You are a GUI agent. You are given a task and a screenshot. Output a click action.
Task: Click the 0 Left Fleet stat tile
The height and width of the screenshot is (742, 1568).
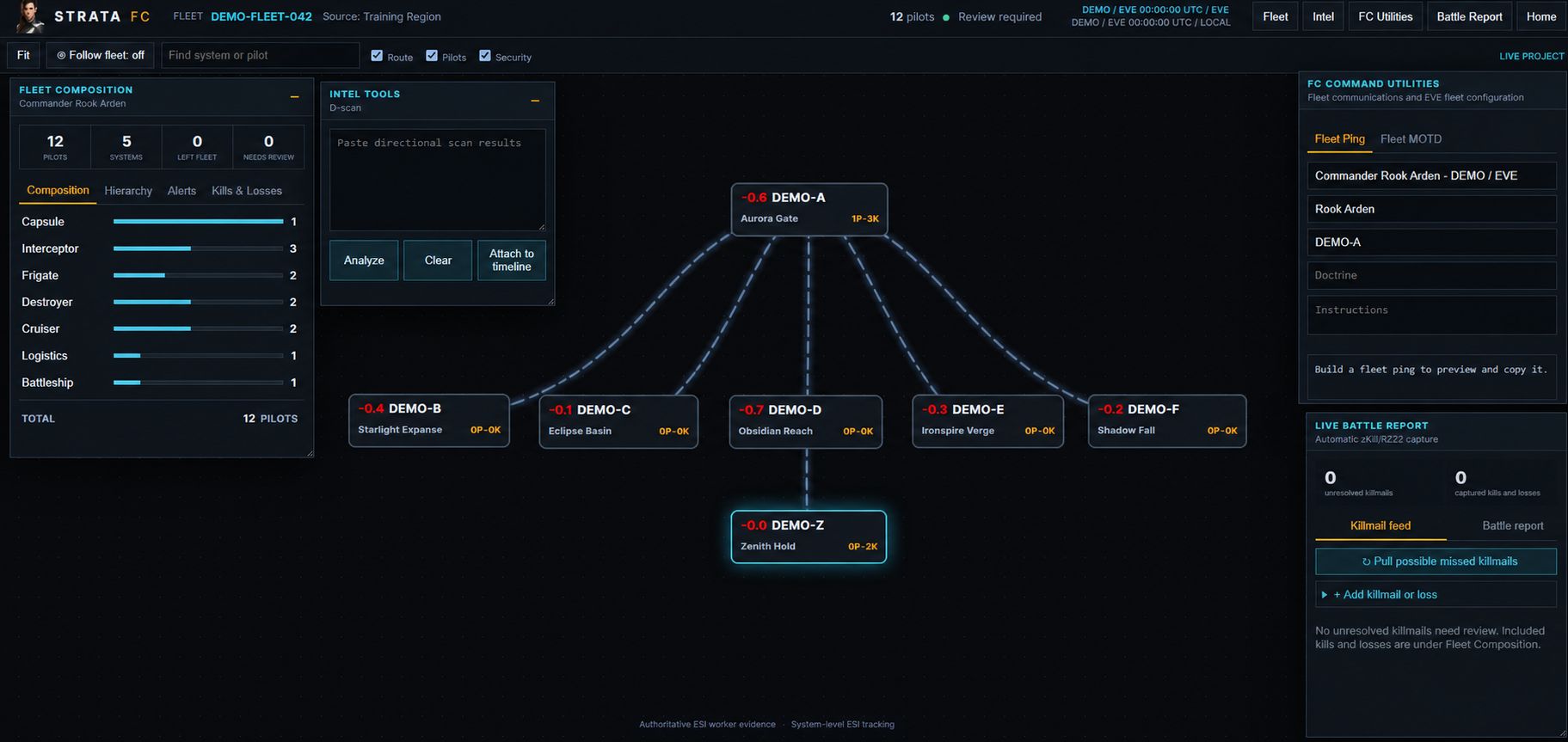(197, 146)
